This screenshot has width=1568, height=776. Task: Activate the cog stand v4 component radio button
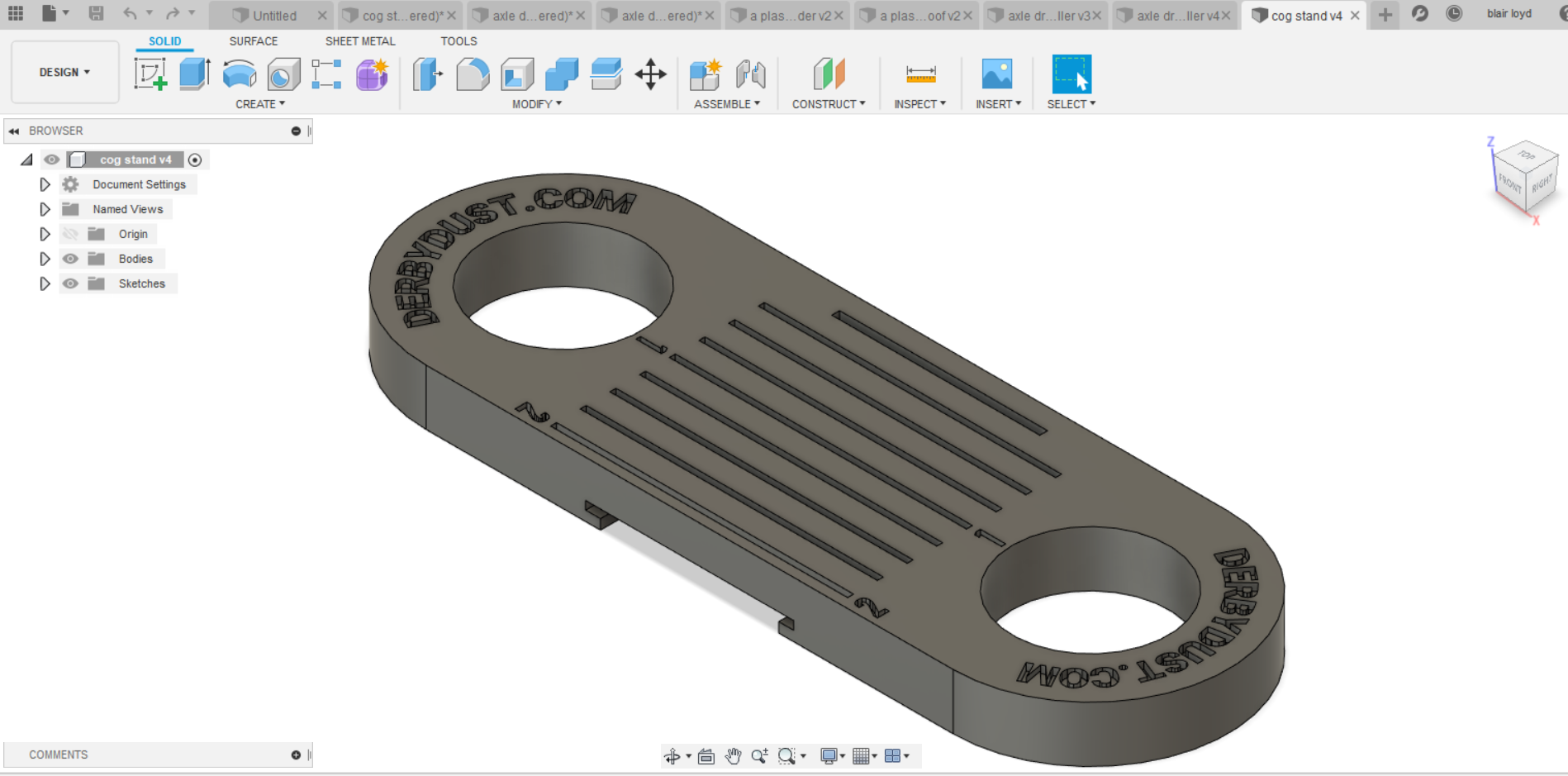point(195,159)
